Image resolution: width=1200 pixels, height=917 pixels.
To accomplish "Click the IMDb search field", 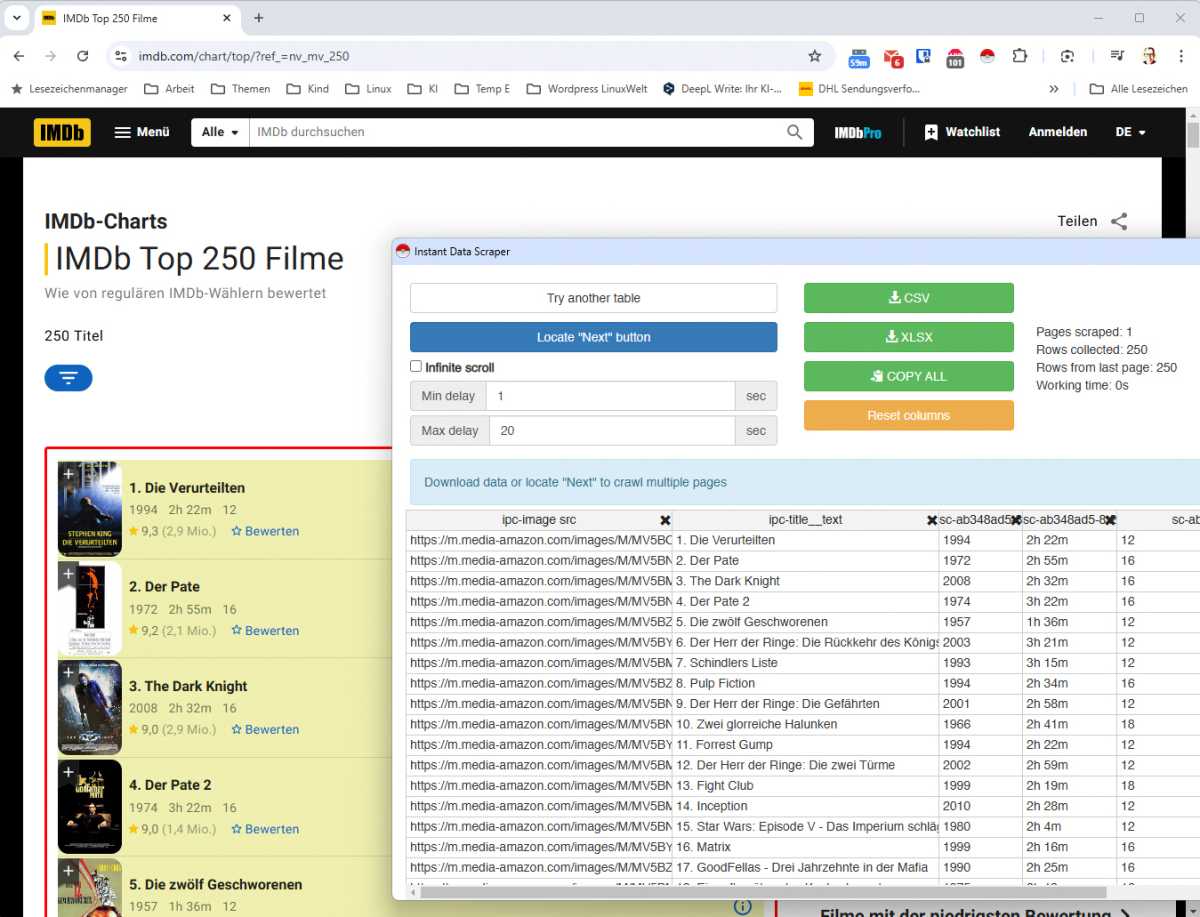I will click(x=515, y=132).
